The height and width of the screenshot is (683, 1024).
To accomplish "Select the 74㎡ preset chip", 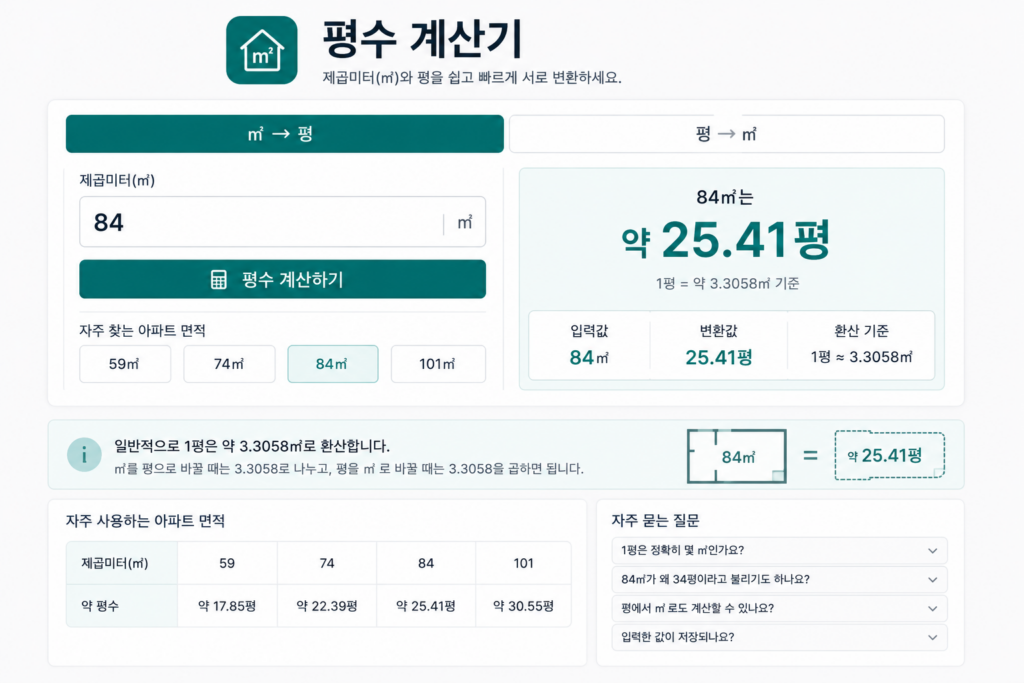I will [x=229, y=364].
